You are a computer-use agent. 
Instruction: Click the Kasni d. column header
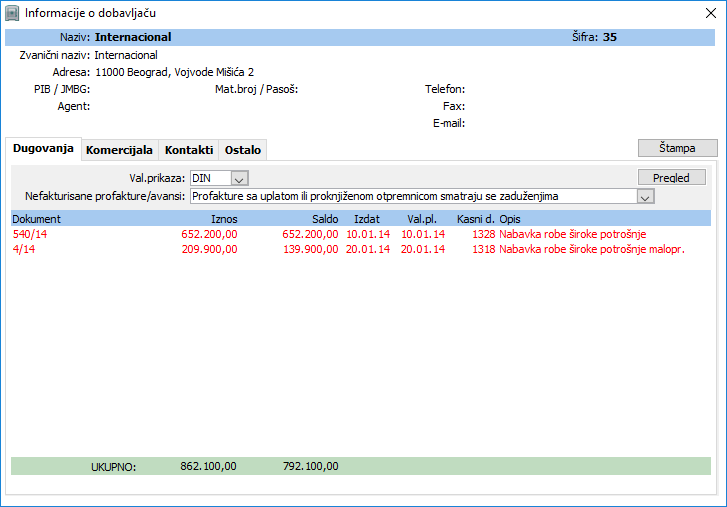(476, 219)
